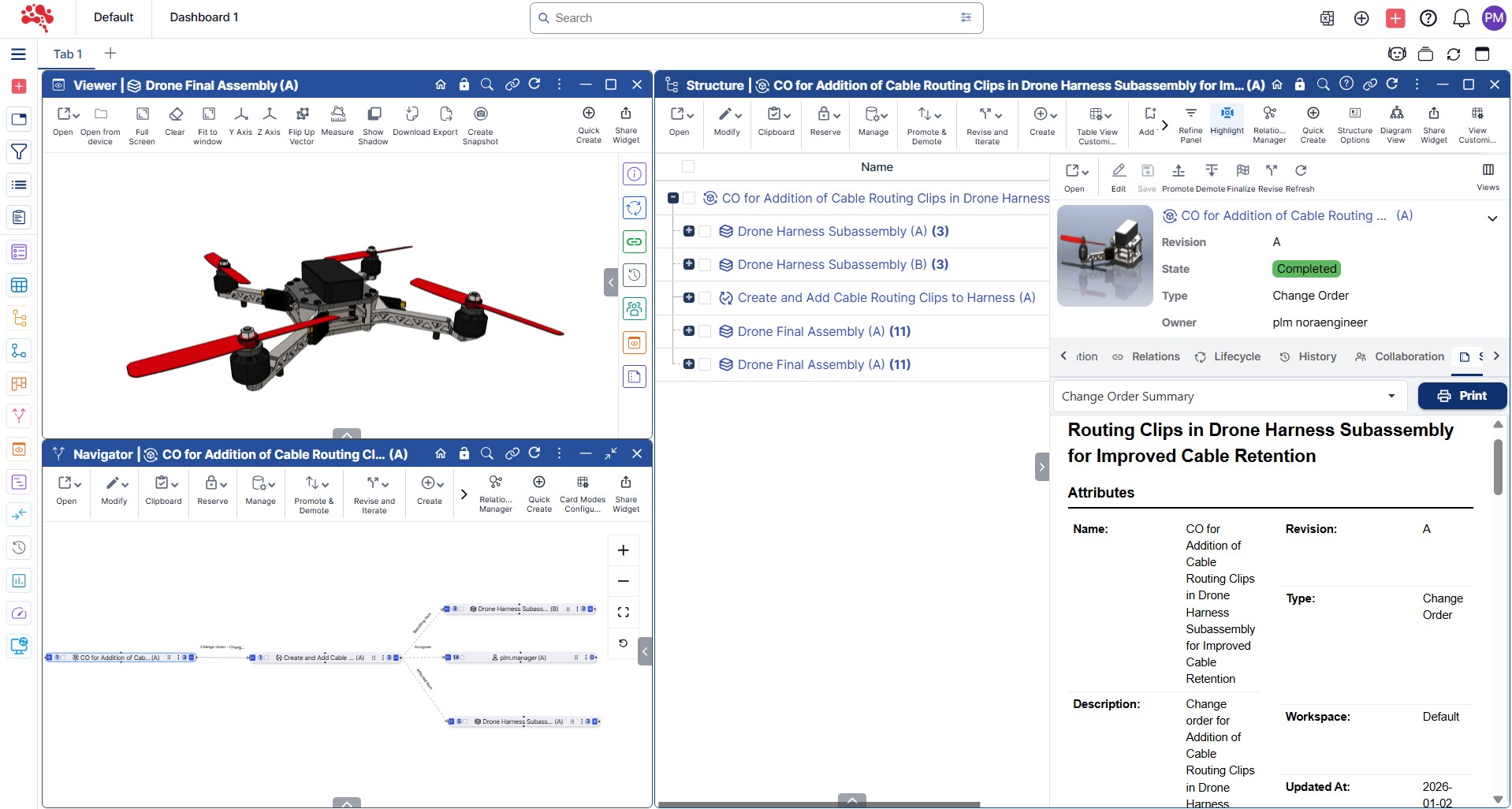Expand the Drone Harness Subassembly (A) node

click(x=689, y=232)
